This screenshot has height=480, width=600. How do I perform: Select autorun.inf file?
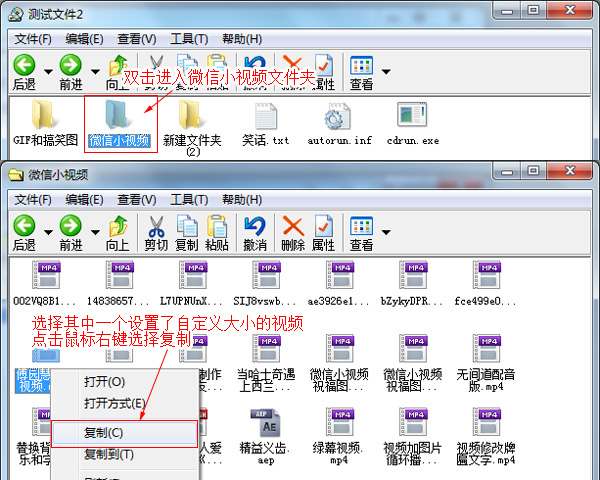pos(339,124)
